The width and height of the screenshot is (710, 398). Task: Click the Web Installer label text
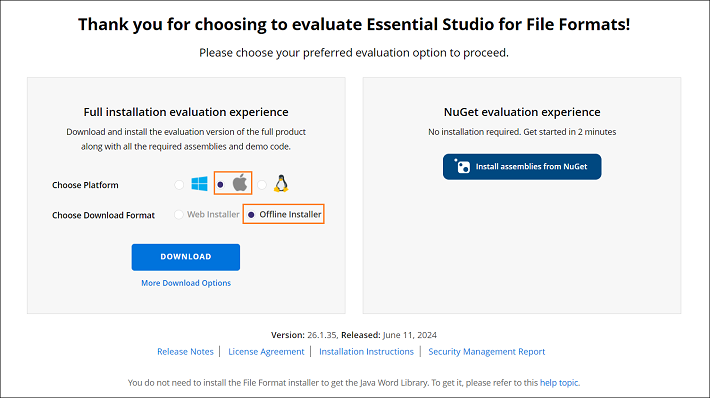[x=213, y=215]
